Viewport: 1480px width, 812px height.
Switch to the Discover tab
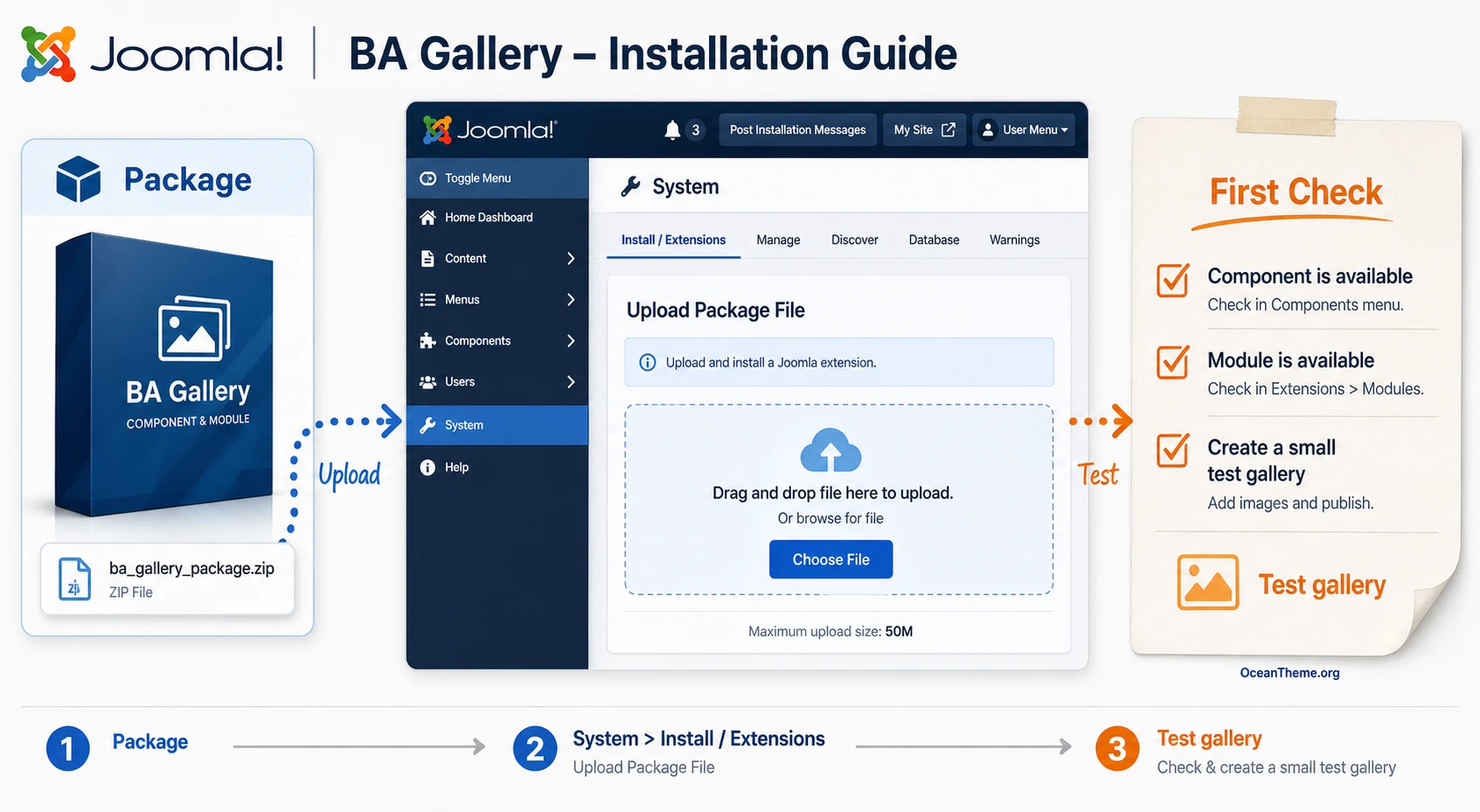[x=854, y=240]
